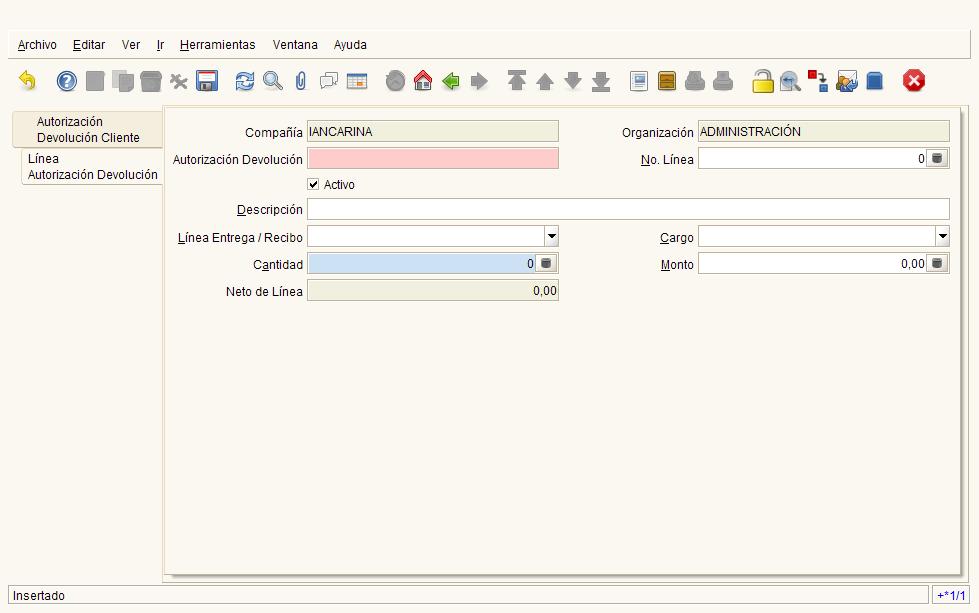The image size is (979, 613).
Task: Click the Cantidad number field
Action: (421, 263)
